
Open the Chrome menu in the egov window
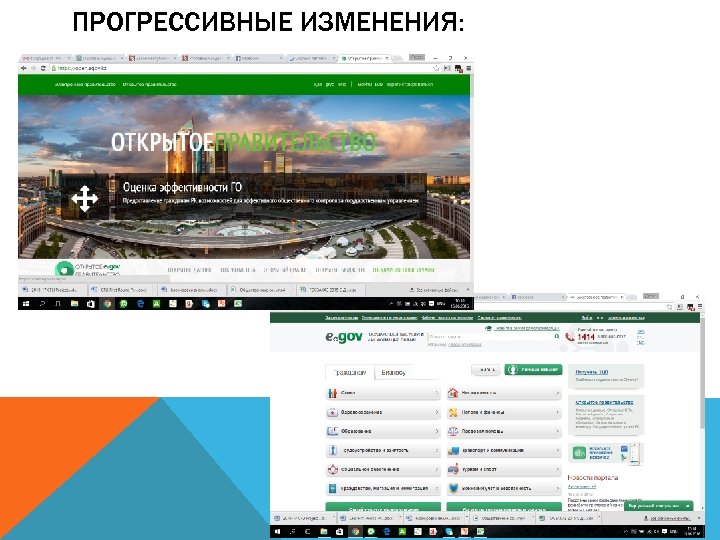click(x=699, y=306)
